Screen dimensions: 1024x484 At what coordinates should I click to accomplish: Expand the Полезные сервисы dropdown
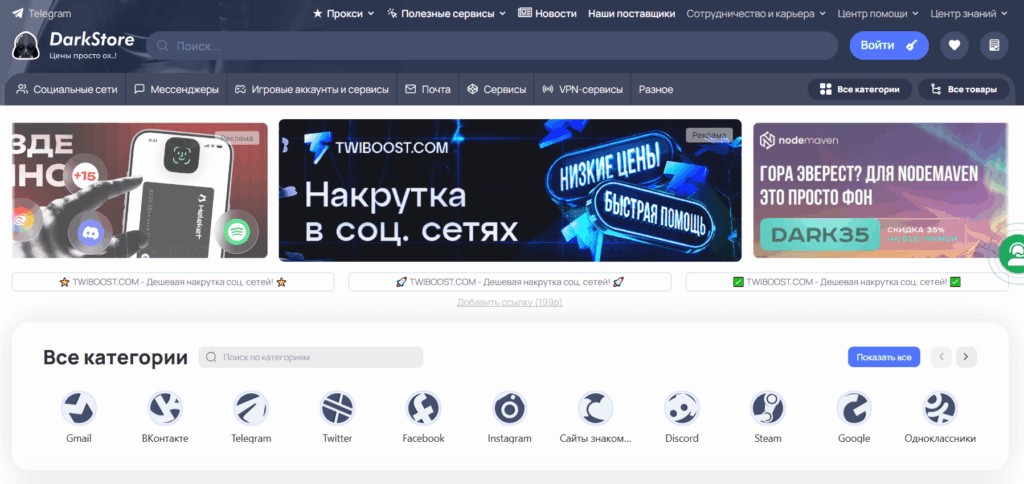pos(446,13)
